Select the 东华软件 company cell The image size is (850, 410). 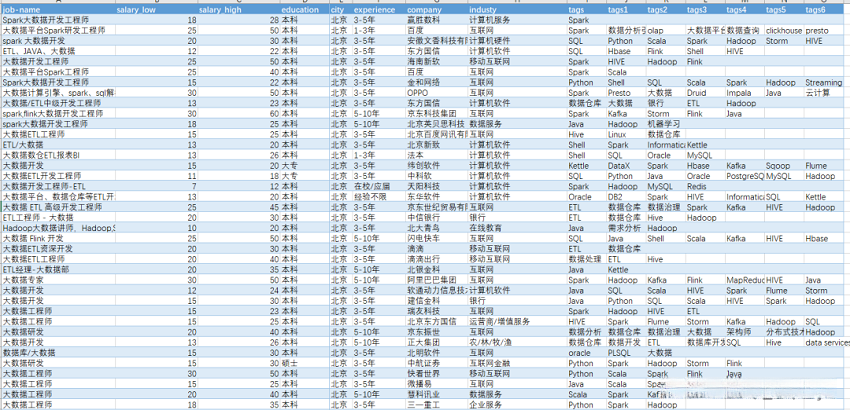pyautogui.click(x=436, y=197)
